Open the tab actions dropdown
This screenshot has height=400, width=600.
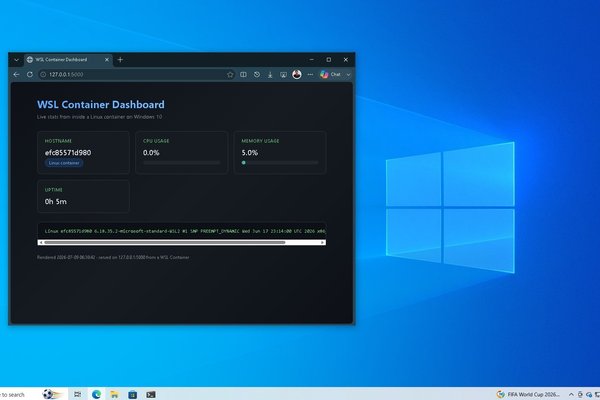click(16, 60)
